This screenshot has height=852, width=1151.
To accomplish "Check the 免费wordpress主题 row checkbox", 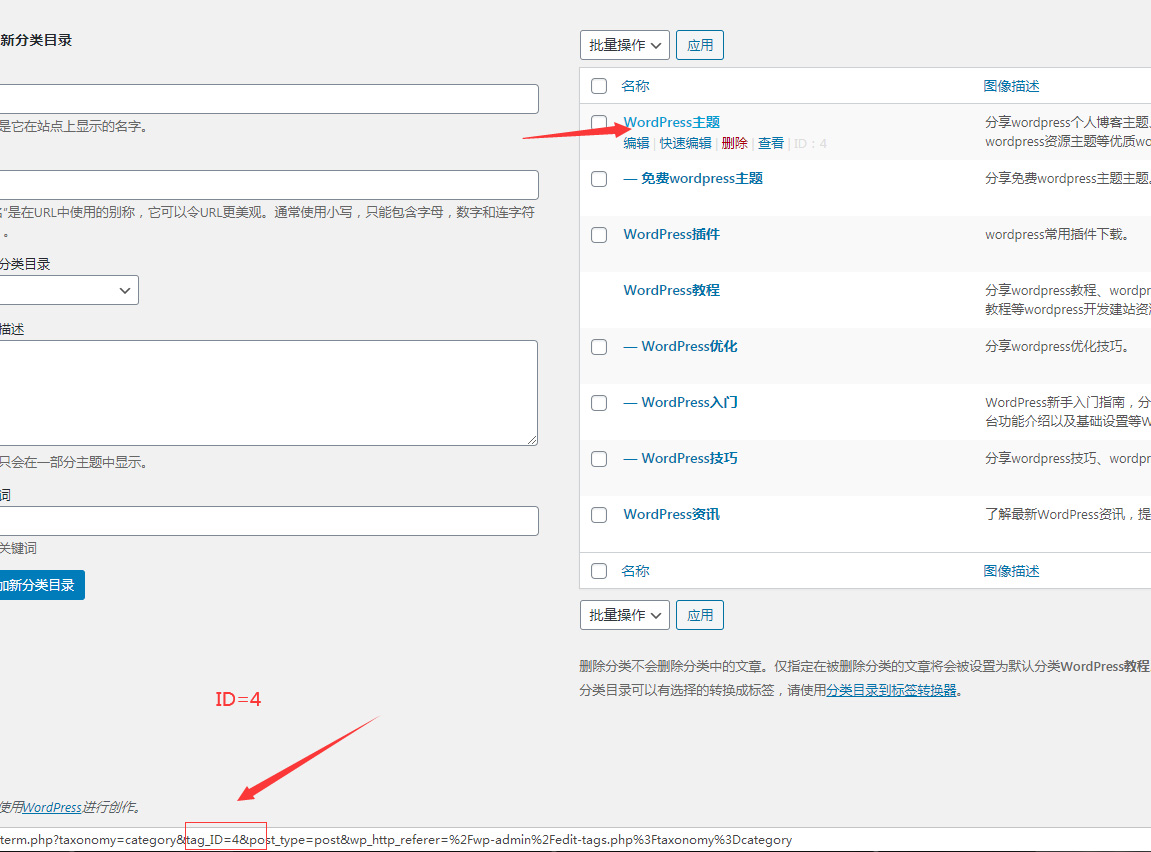I will pos(598,178).
